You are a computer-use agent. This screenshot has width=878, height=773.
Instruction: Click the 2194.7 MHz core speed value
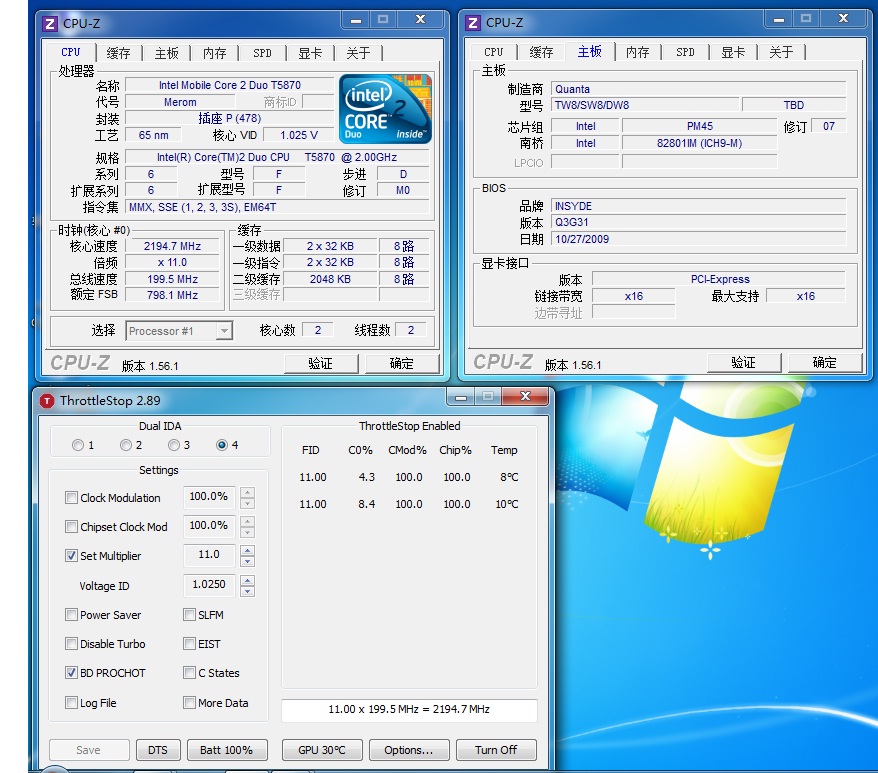(x=172, y=246)
